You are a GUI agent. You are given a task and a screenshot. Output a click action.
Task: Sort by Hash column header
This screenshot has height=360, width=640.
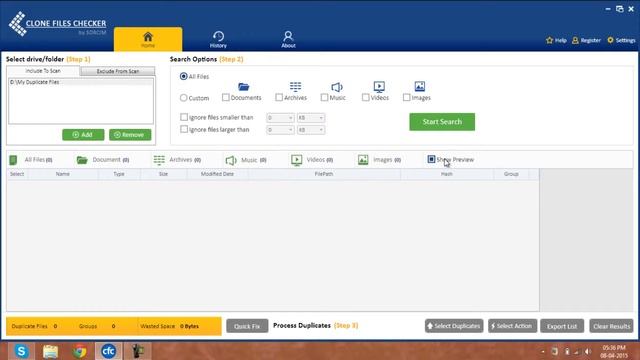(x=447, y=174)
